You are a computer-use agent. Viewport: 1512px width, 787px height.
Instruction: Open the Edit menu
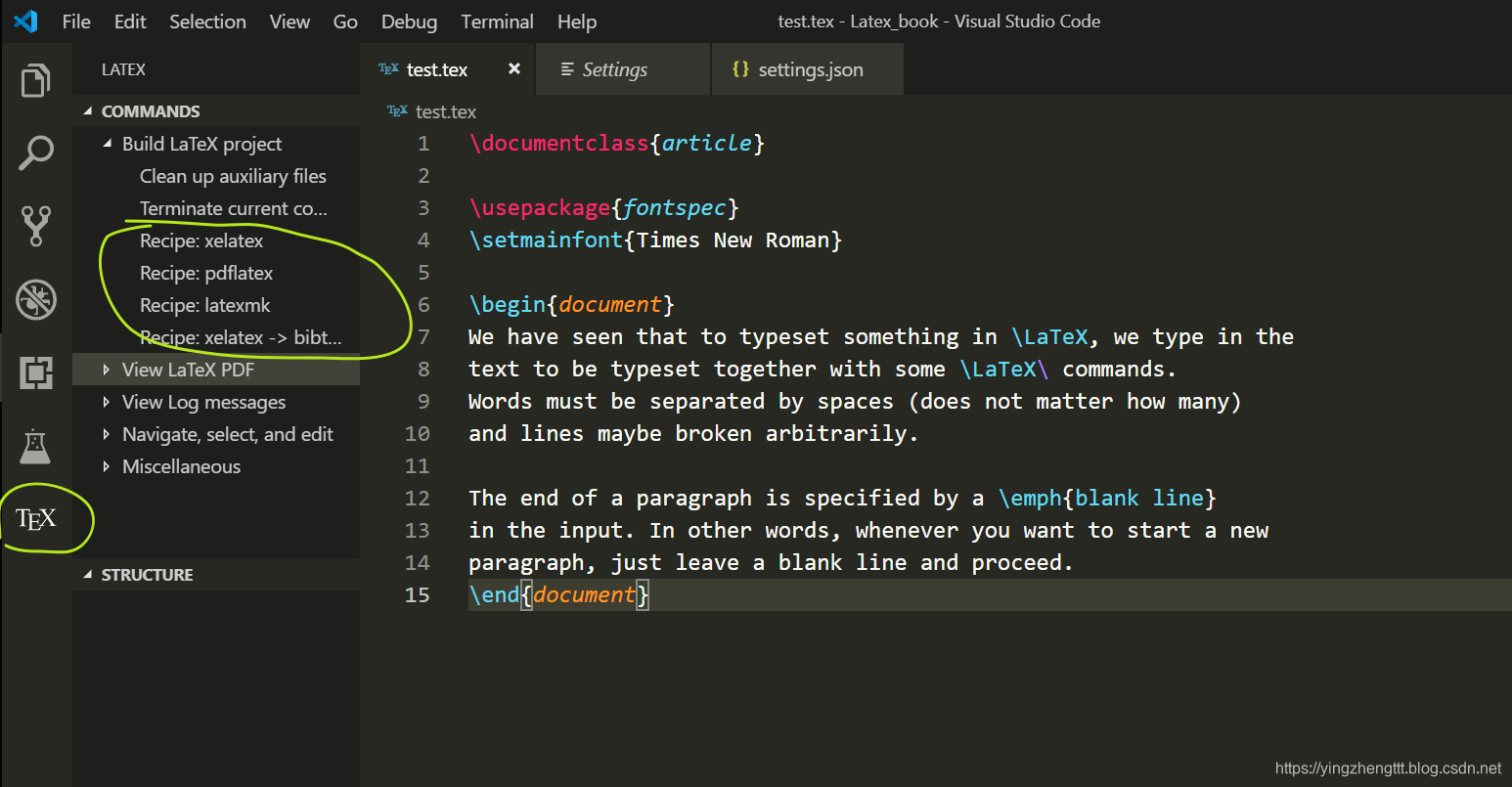(130, 22)
